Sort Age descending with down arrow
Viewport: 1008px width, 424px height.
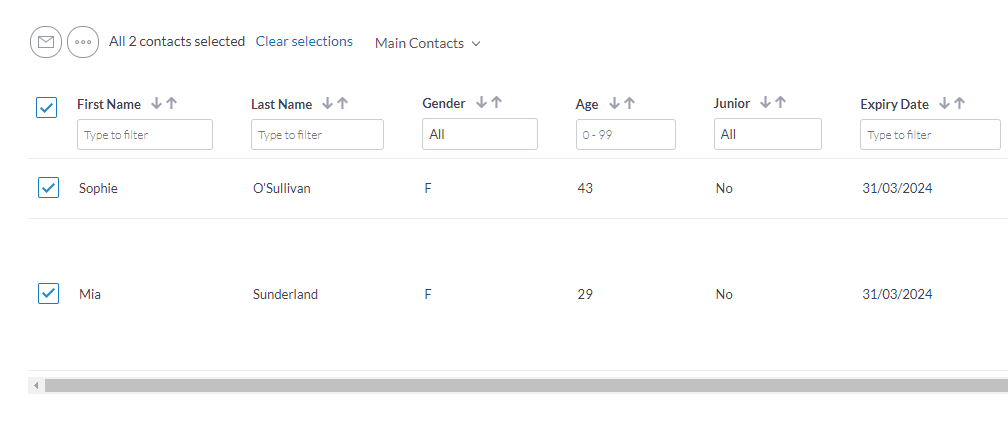click(614, 103)
